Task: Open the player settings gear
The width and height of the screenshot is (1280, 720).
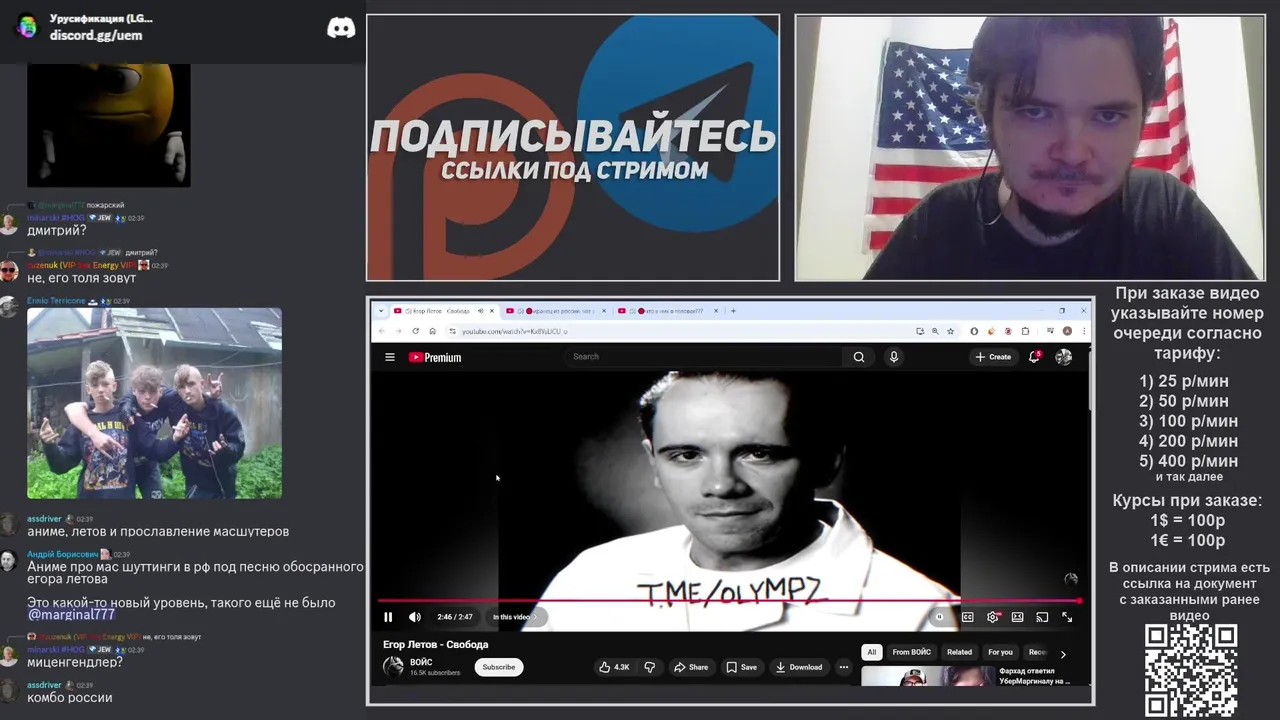Action: (992, 617)
